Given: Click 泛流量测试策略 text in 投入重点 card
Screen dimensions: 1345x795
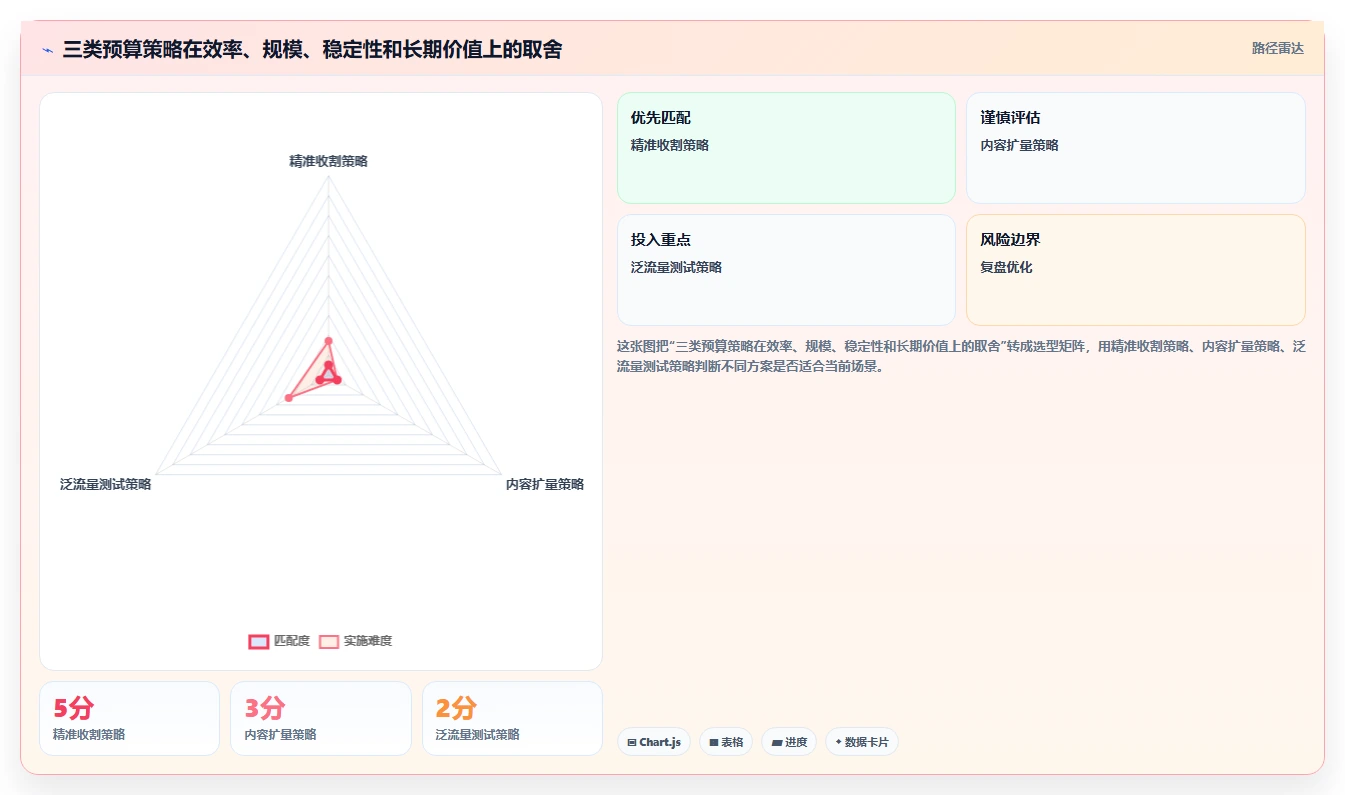Looking at the screenshot, I should 676,268.
